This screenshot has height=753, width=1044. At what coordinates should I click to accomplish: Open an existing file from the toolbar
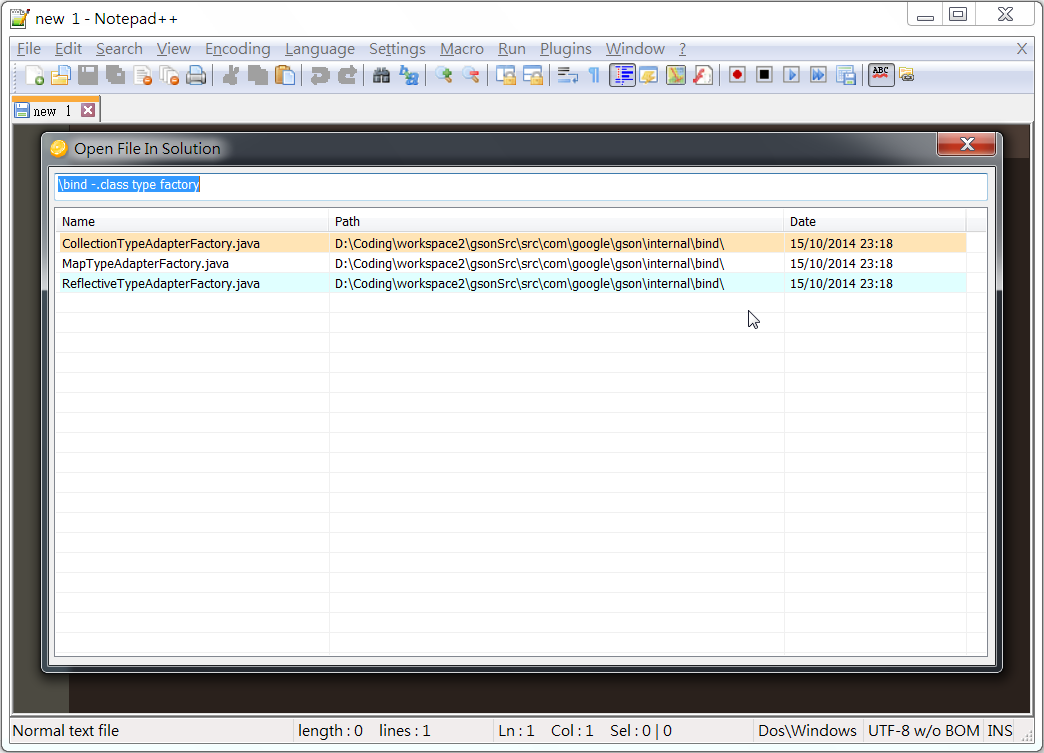click(x=61, y=75)
